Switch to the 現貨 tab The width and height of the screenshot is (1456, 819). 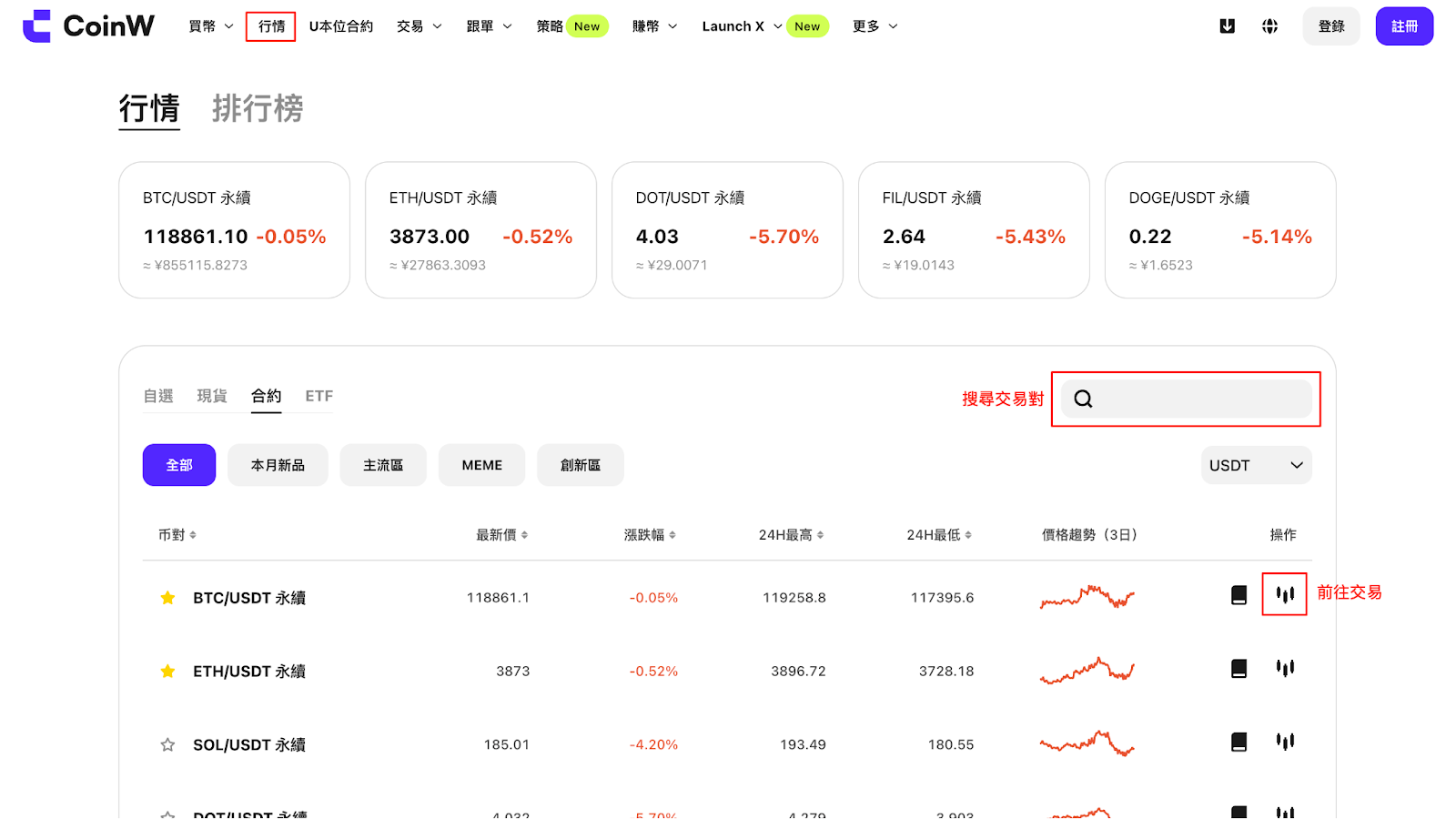tap(212, 396)
